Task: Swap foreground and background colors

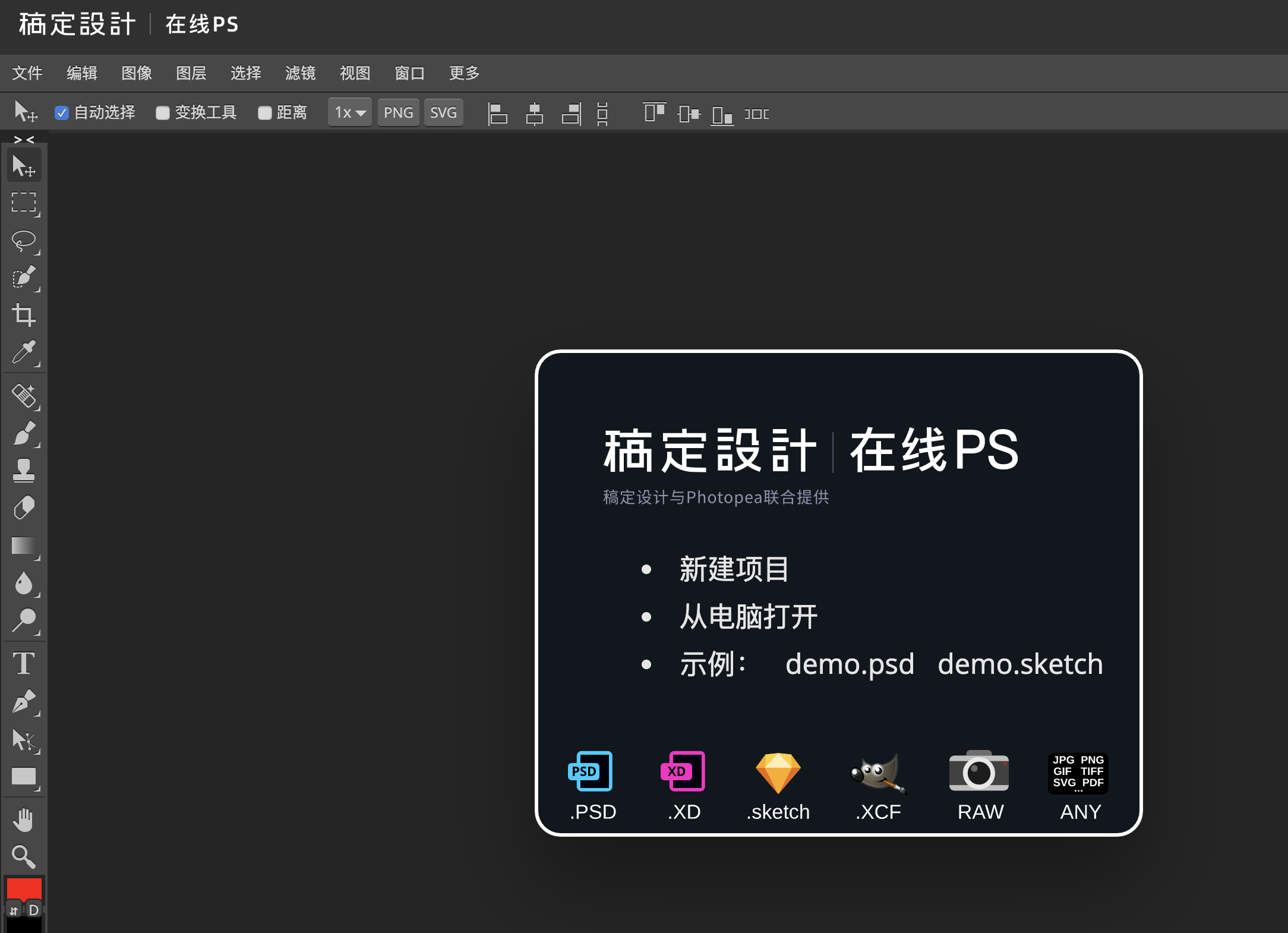Action: (14, 910)
